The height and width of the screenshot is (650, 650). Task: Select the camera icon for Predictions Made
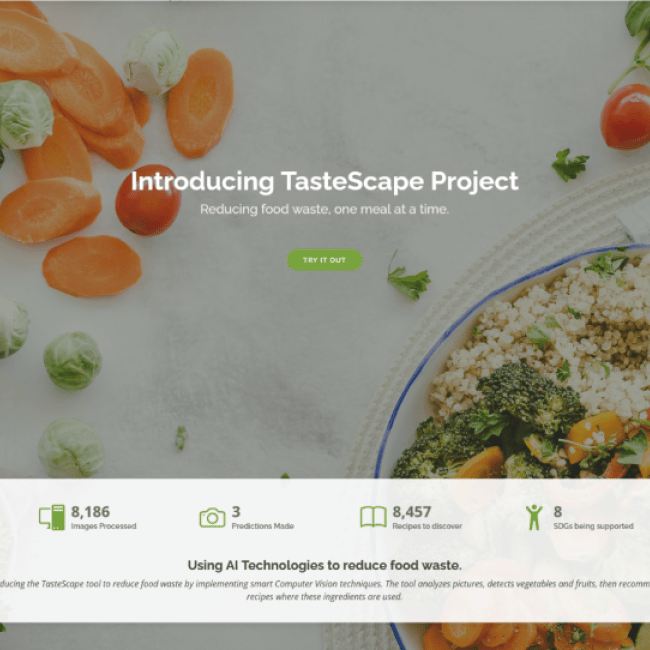212,517
